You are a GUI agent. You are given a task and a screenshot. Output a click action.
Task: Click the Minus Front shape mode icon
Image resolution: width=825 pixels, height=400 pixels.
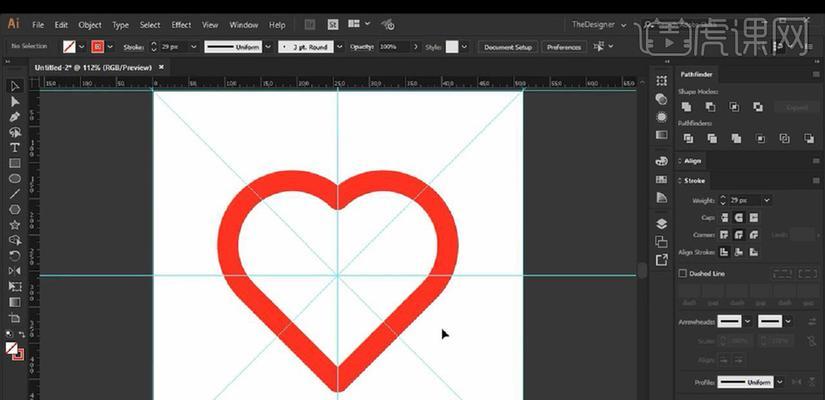[x=710, y=107]
